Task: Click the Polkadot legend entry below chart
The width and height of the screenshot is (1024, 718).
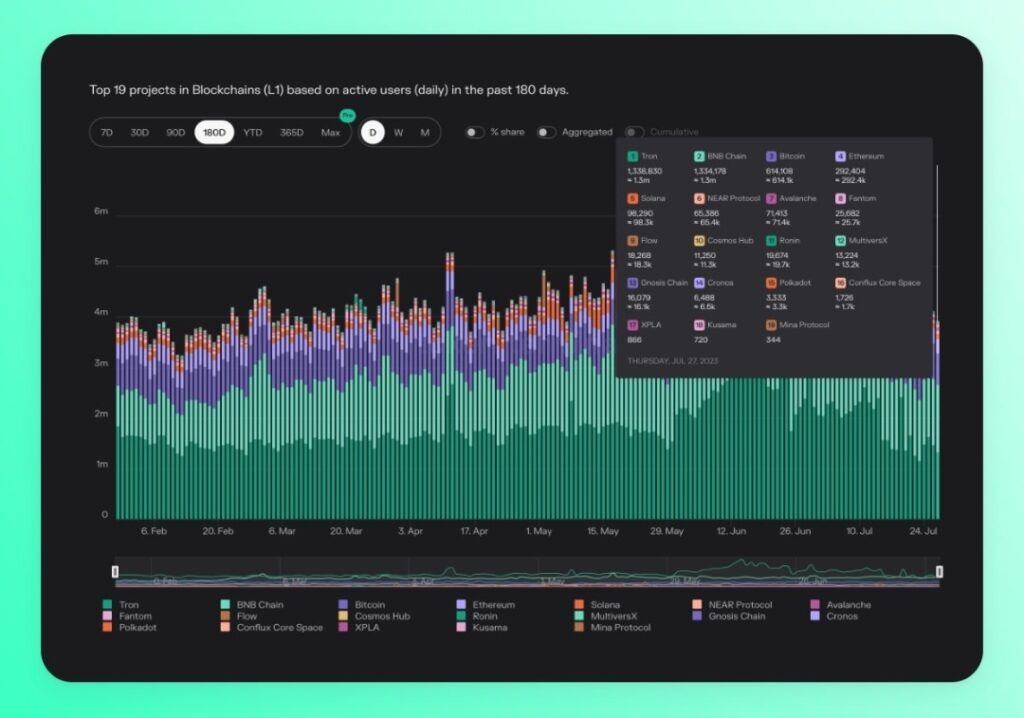Action: 129,627
